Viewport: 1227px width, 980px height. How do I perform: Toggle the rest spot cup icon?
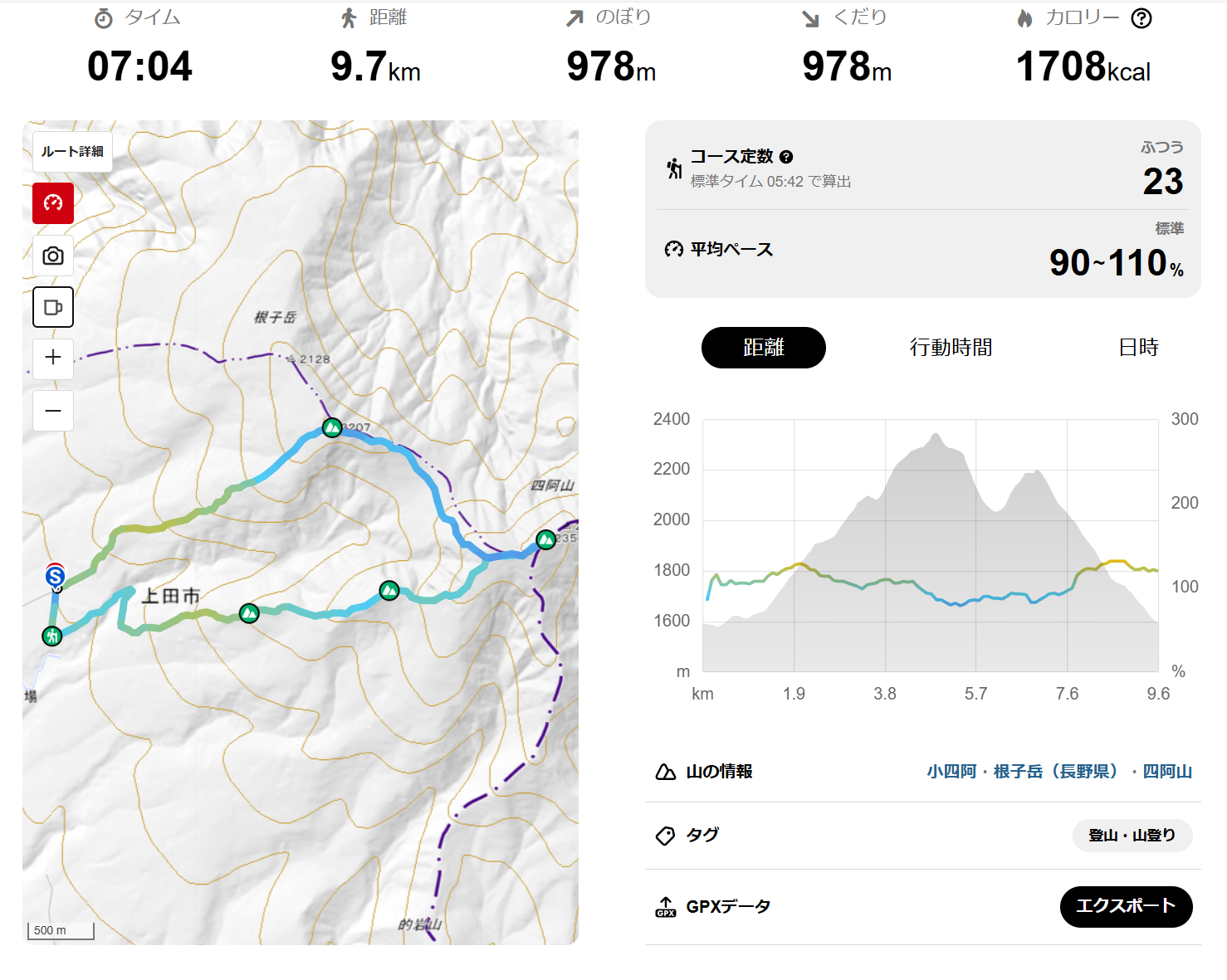(53, 308)
